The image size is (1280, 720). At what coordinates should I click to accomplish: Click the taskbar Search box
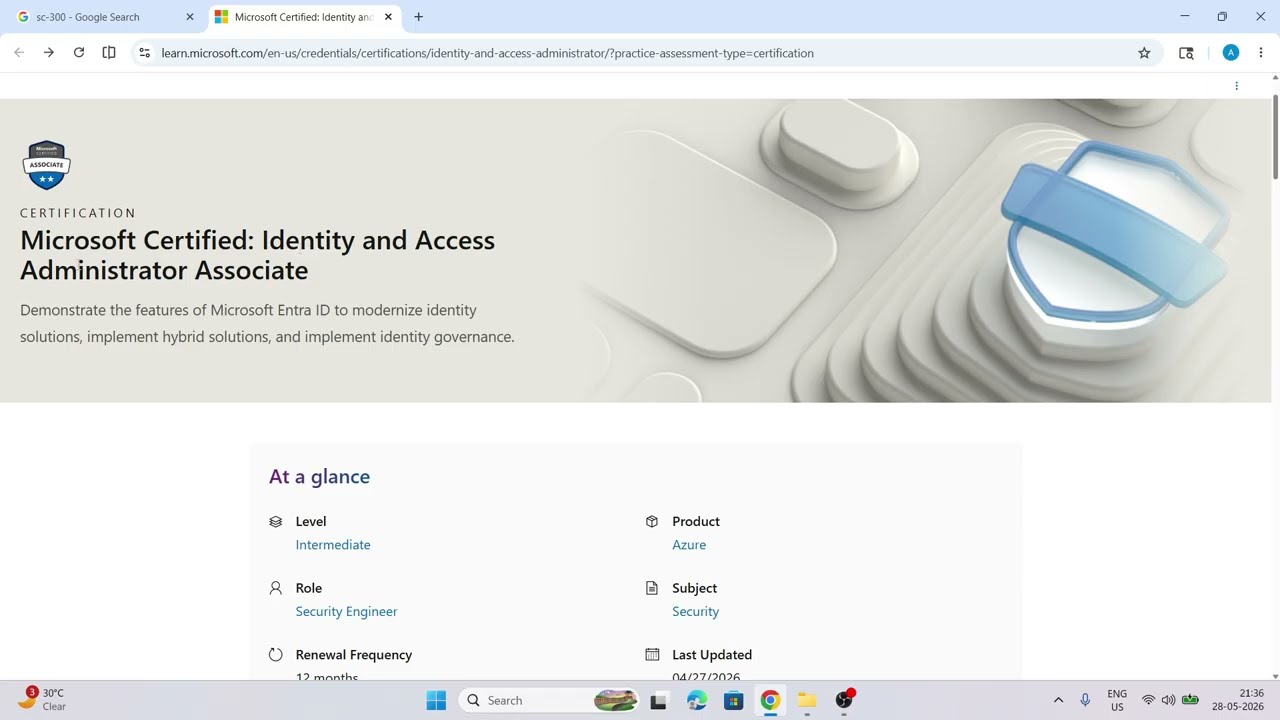548,700
